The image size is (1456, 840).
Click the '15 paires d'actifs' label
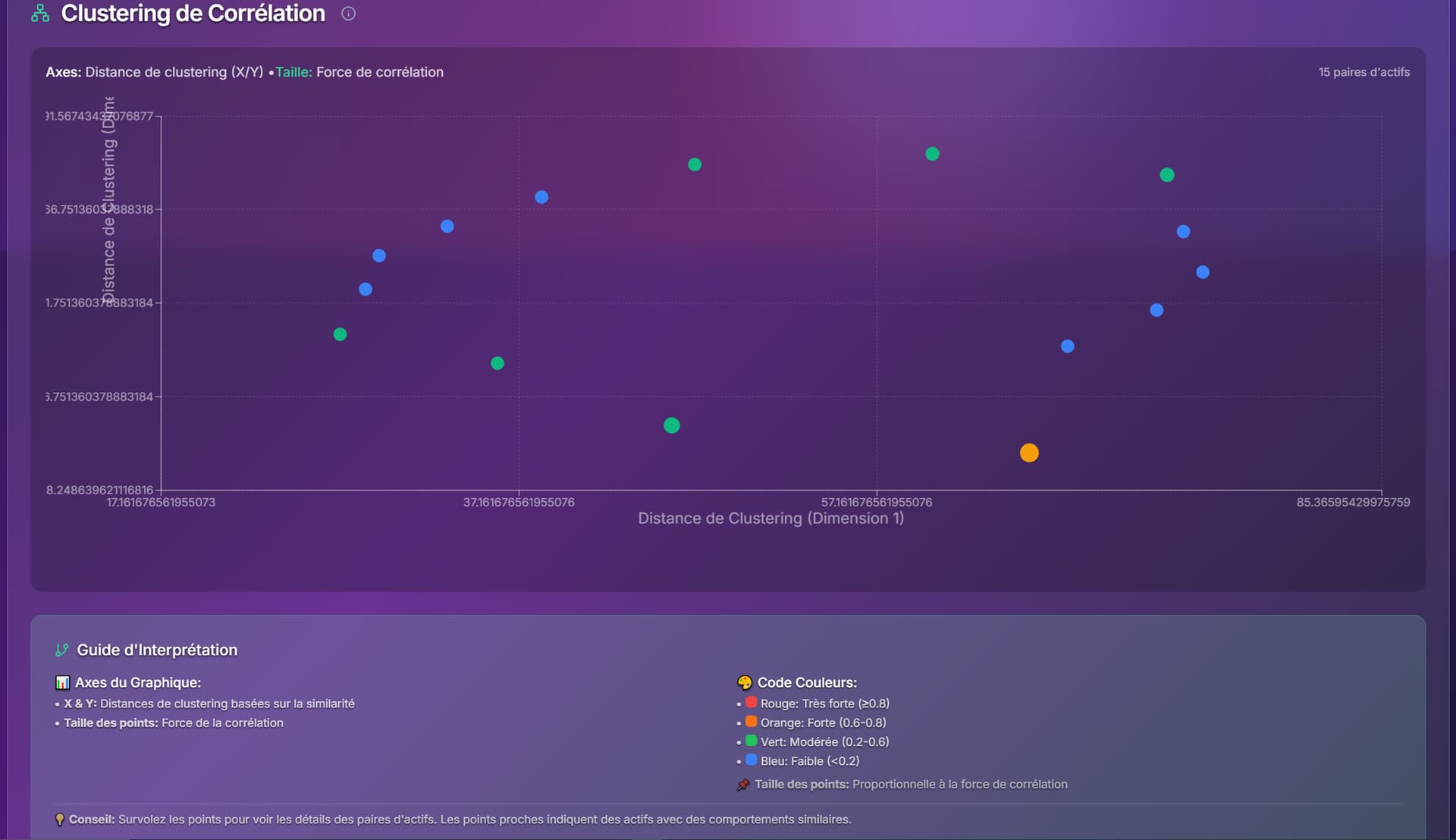point(1363,72)
